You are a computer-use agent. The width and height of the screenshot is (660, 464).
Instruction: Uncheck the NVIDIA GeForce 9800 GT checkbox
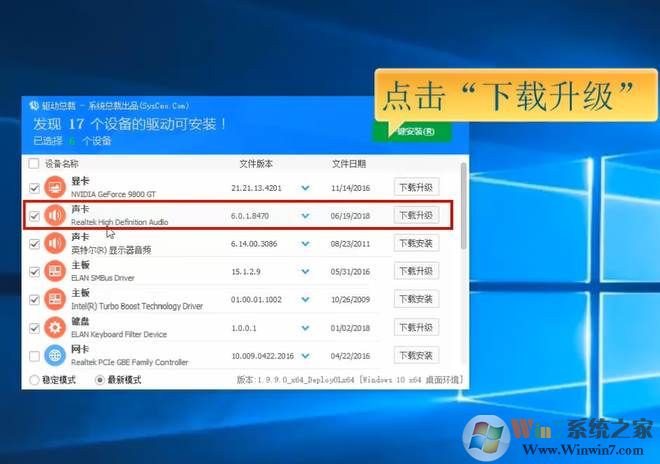(34, 188)
